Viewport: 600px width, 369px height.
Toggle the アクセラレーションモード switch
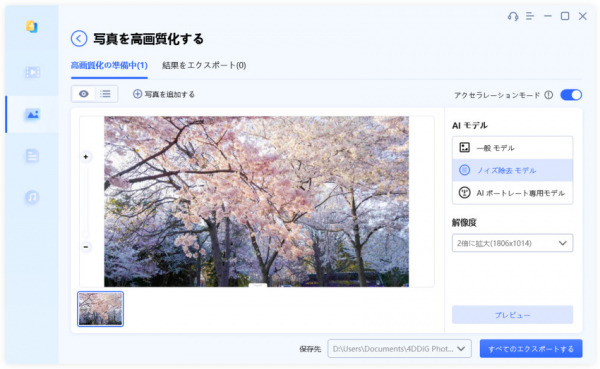[x=571, y=95]
